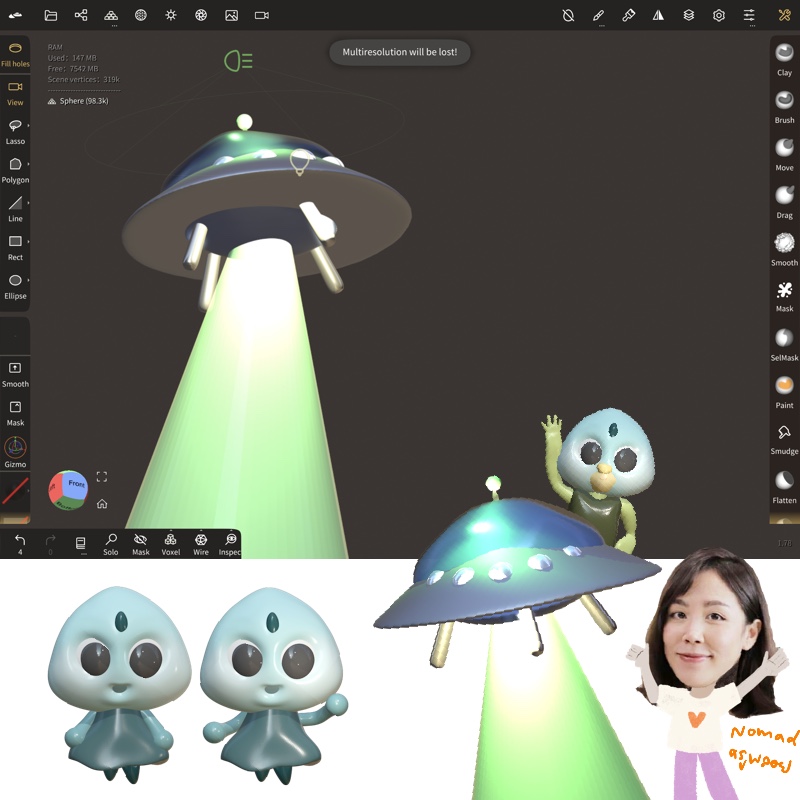This screenshot has height=800, width=800.
Task: Open the Background image menu
Action: [x=232, y=15]
